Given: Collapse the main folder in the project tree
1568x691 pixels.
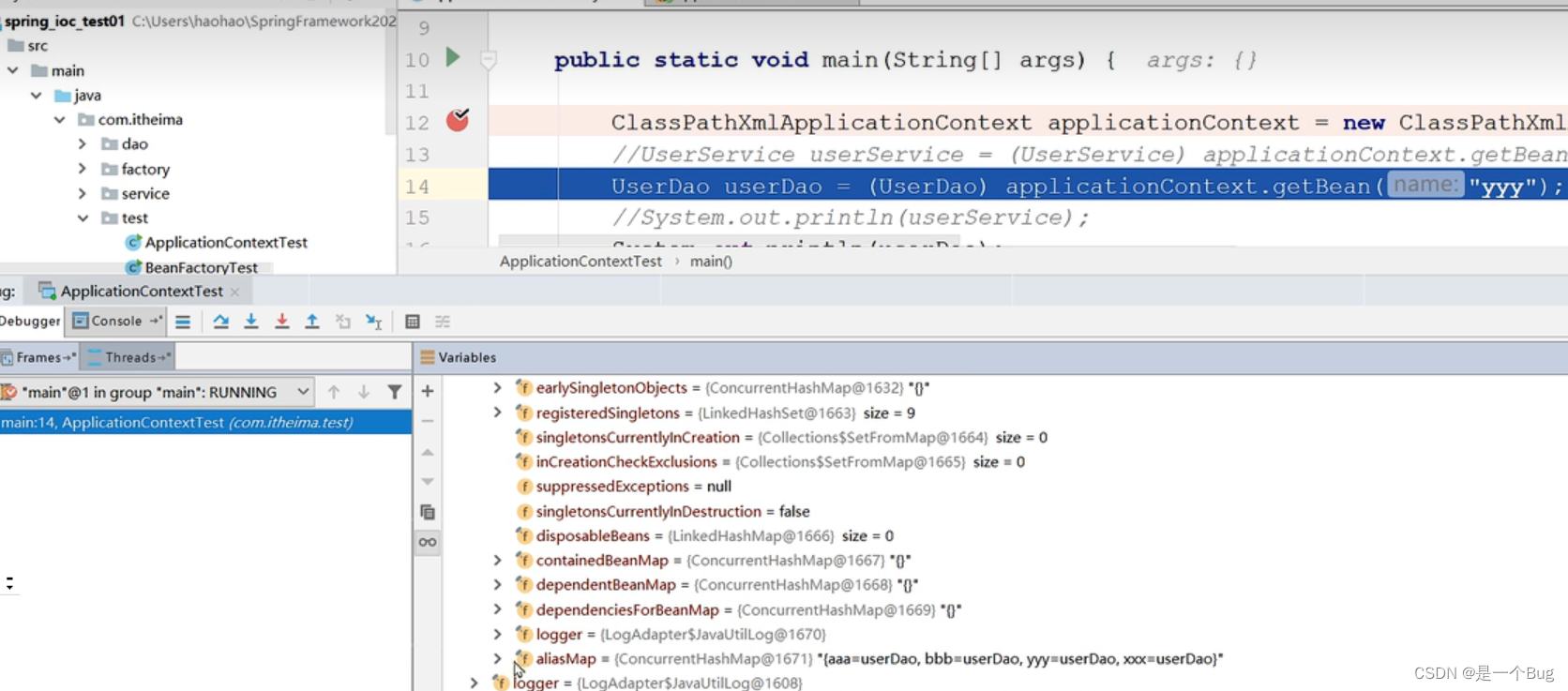Looking at the screenshot, I should pyautogui.click(x=13, y=70).
